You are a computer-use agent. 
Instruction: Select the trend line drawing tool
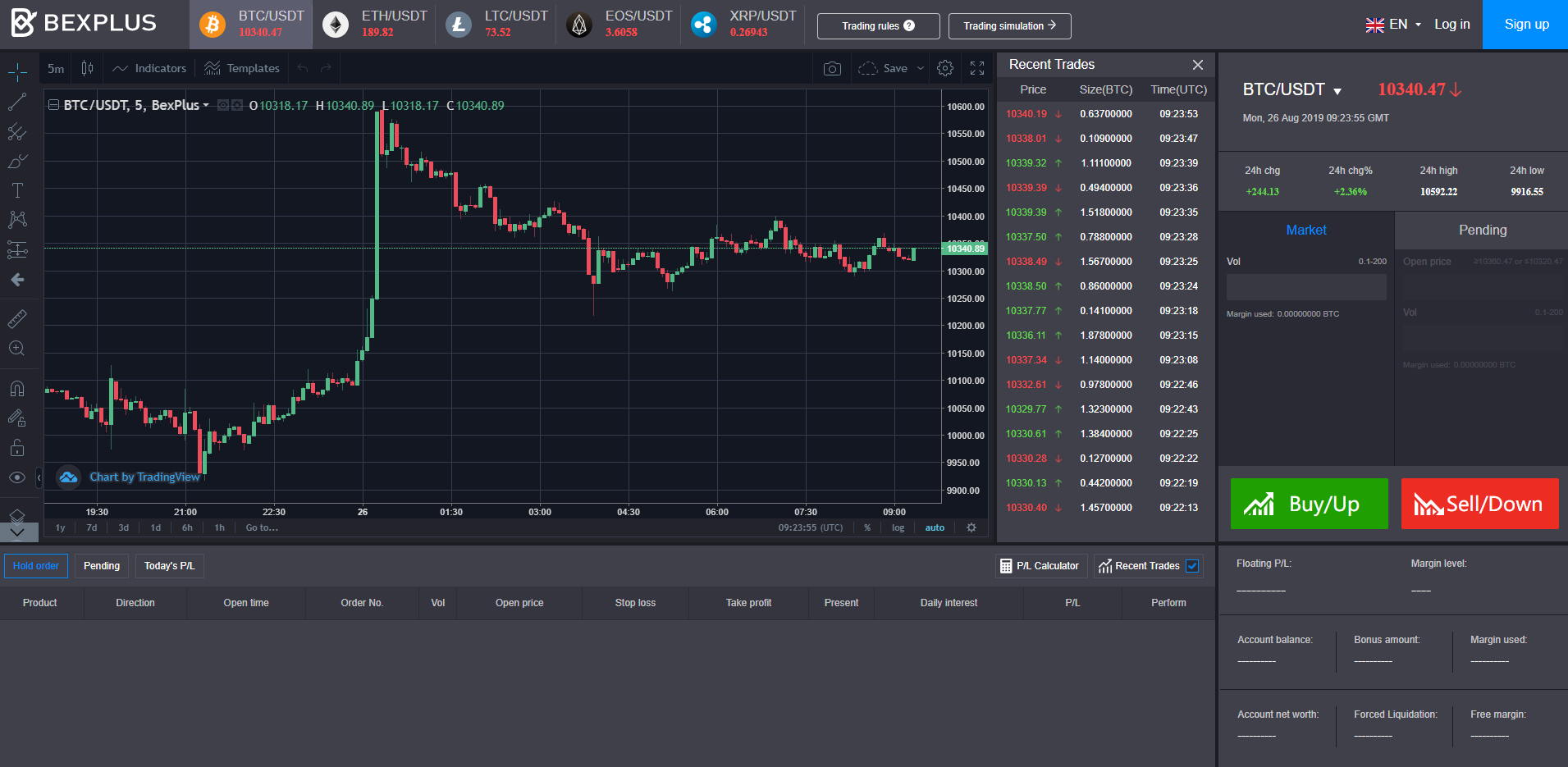tap(17, 102)
